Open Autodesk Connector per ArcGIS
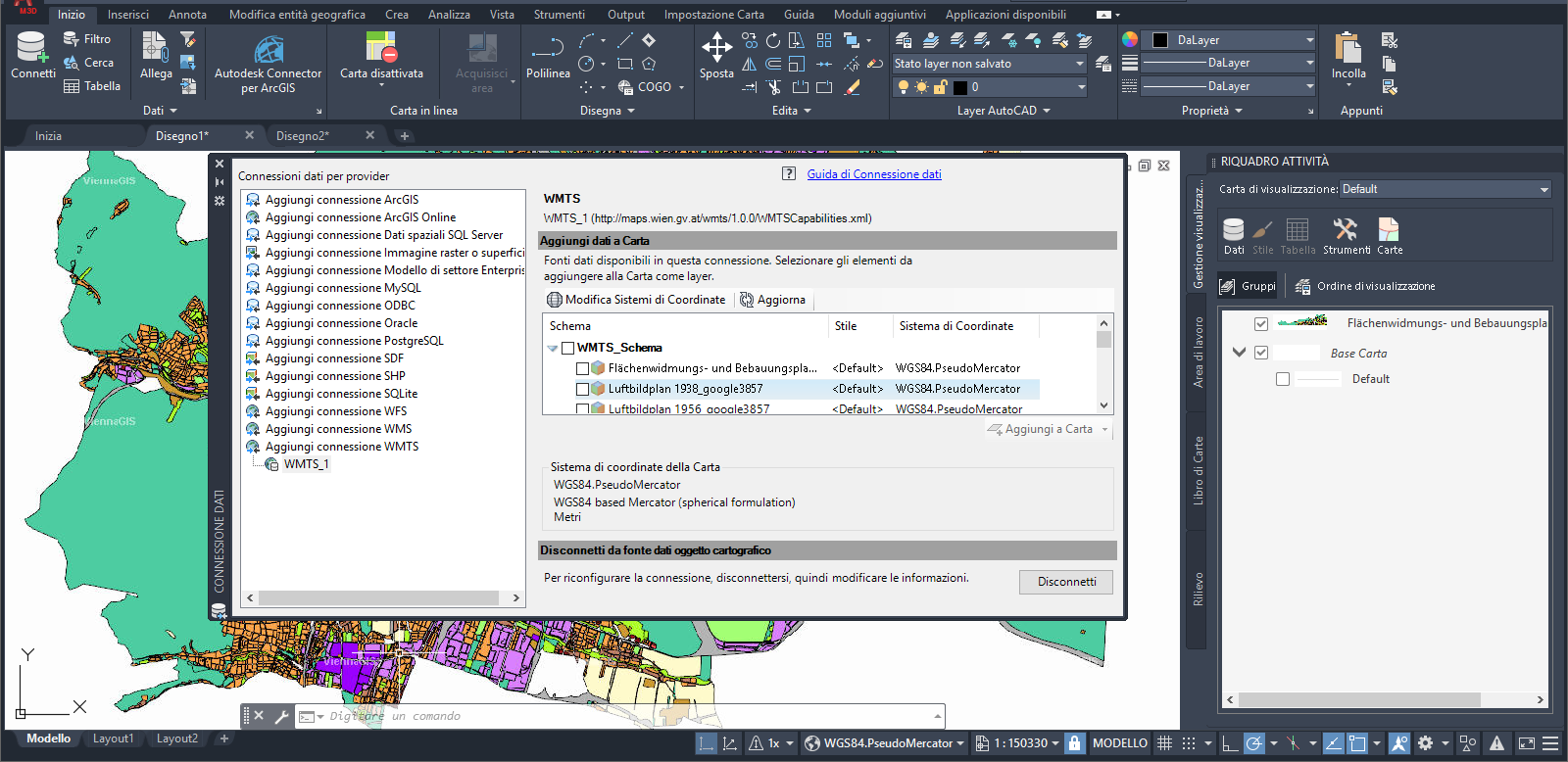The height and width of the screenshot is (762, 1568). point(268,51)
